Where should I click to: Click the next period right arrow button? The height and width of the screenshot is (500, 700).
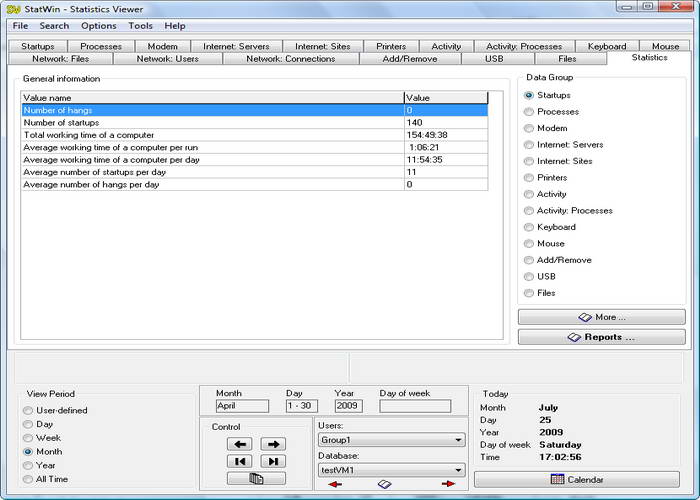(273, 444)
